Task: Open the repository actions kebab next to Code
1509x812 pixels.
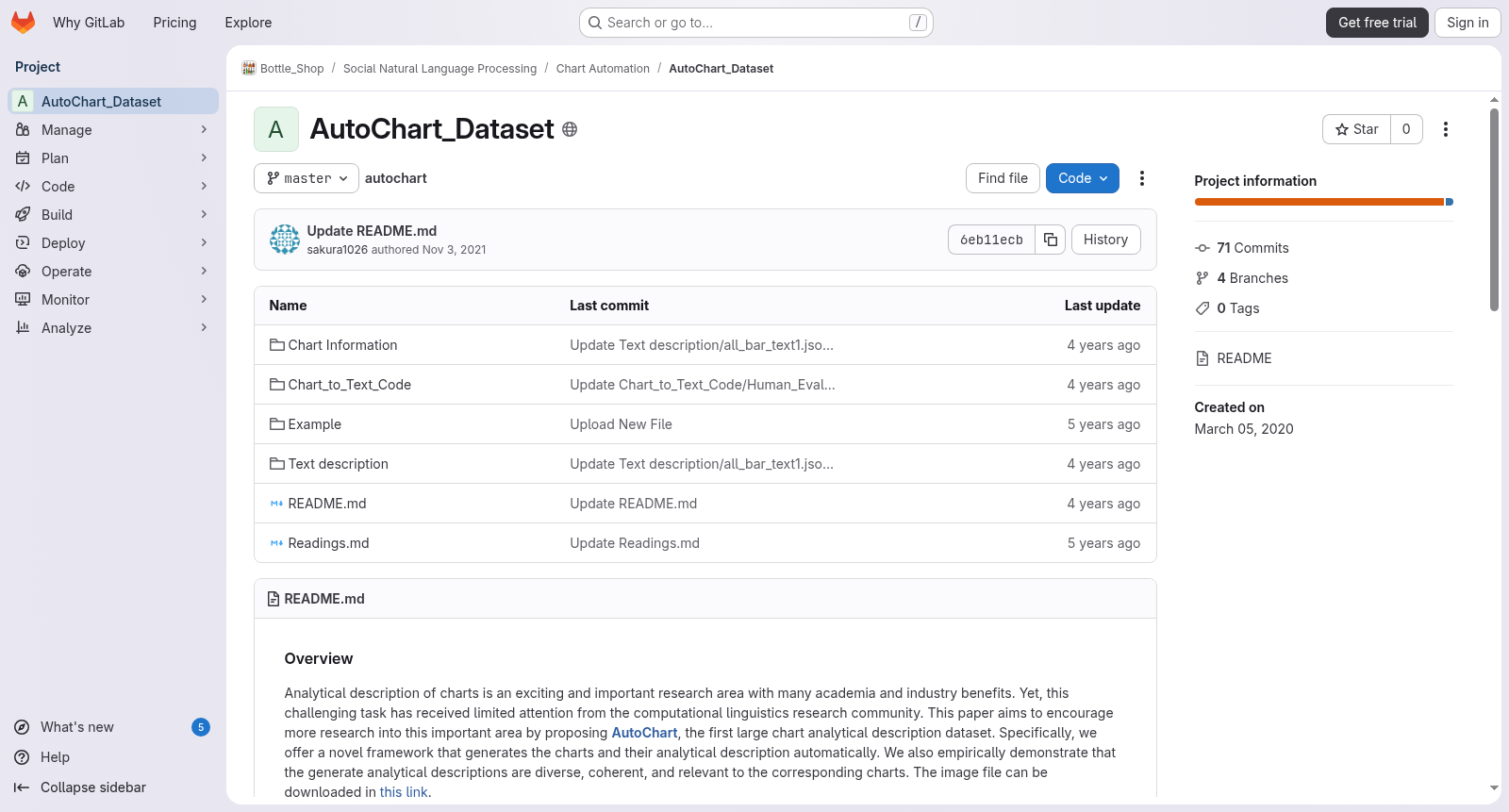Action: point(1142,178)
